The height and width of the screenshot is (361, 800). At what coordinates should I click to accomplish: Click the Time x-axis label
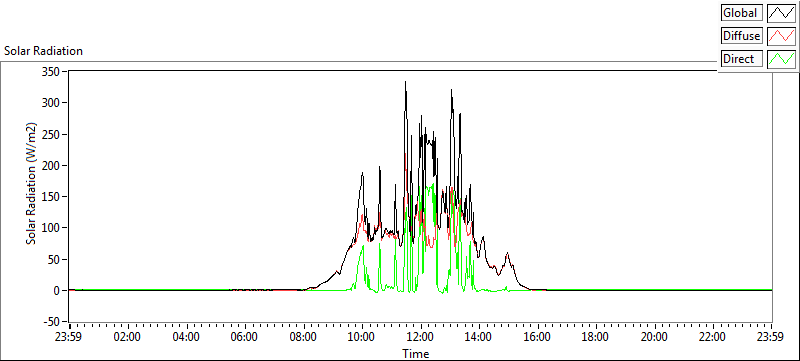[x=416, y=353]
